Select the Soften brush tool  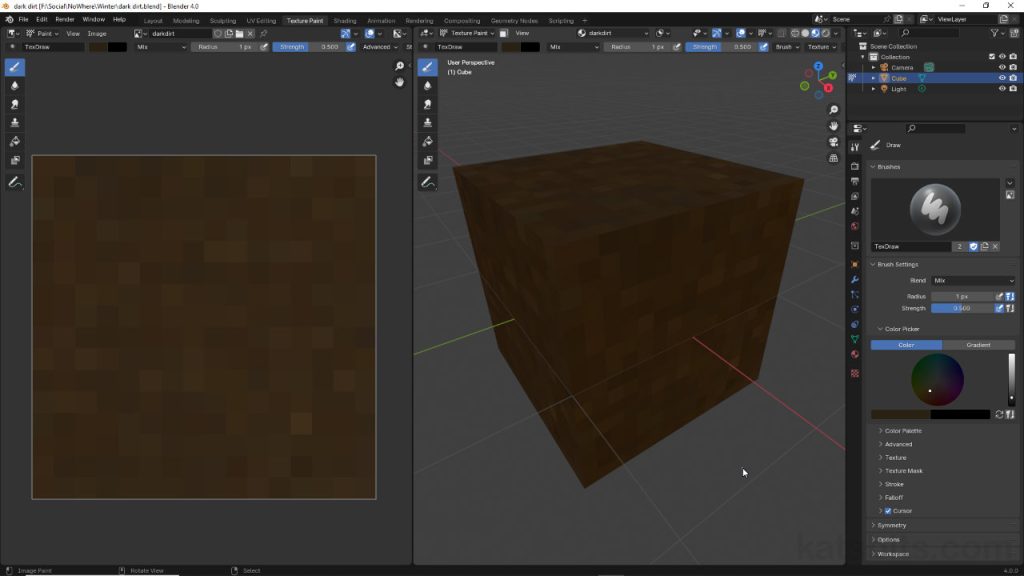[14, 86]
